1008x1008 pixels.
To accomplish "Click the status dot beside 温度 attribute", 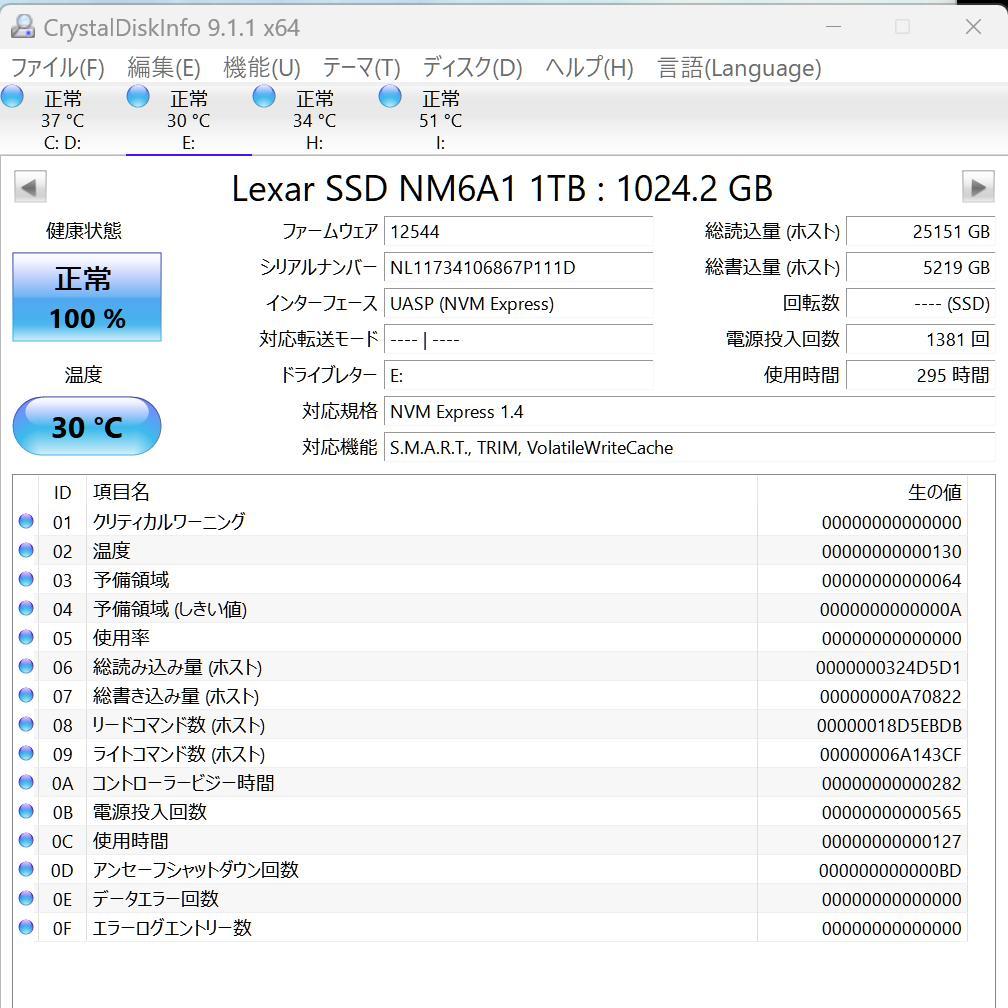I will pos(27,550).
